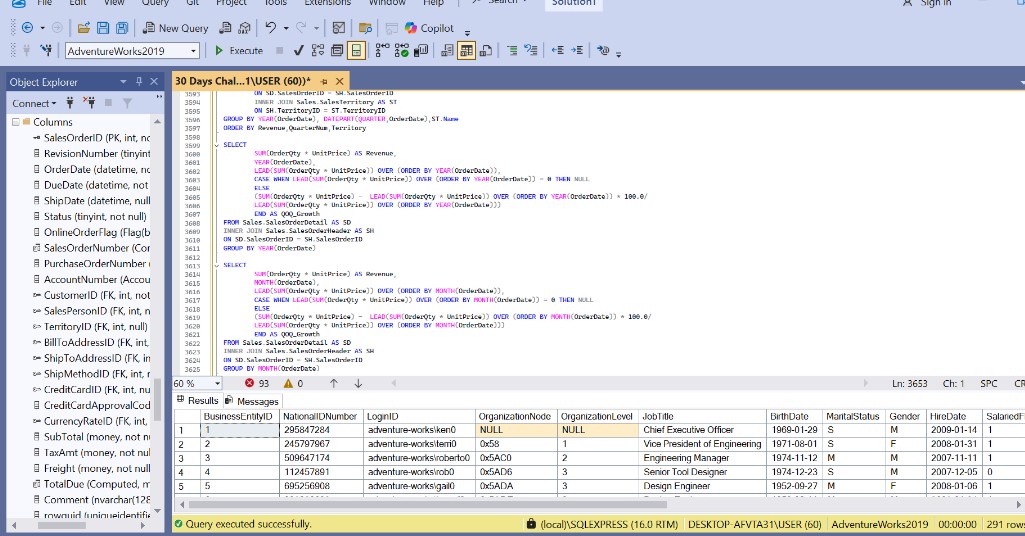The width and height of the screenshot is (1025, 536).
Task: Specify values for template parameters icon
Action: pos(603,50)
